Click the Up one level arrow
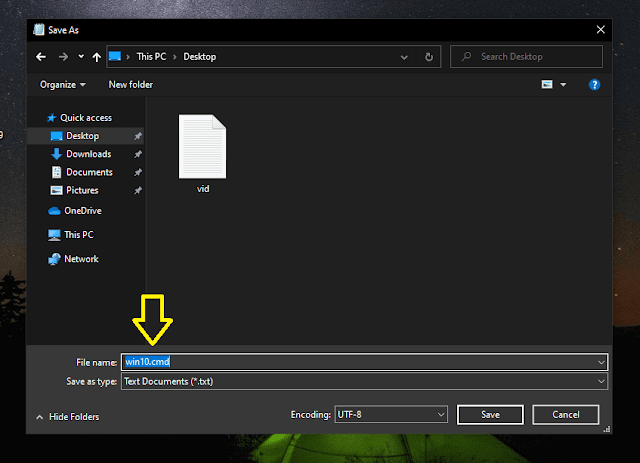Image resolution: width=640 pixels, height=463 pixels. coord(95,57)
